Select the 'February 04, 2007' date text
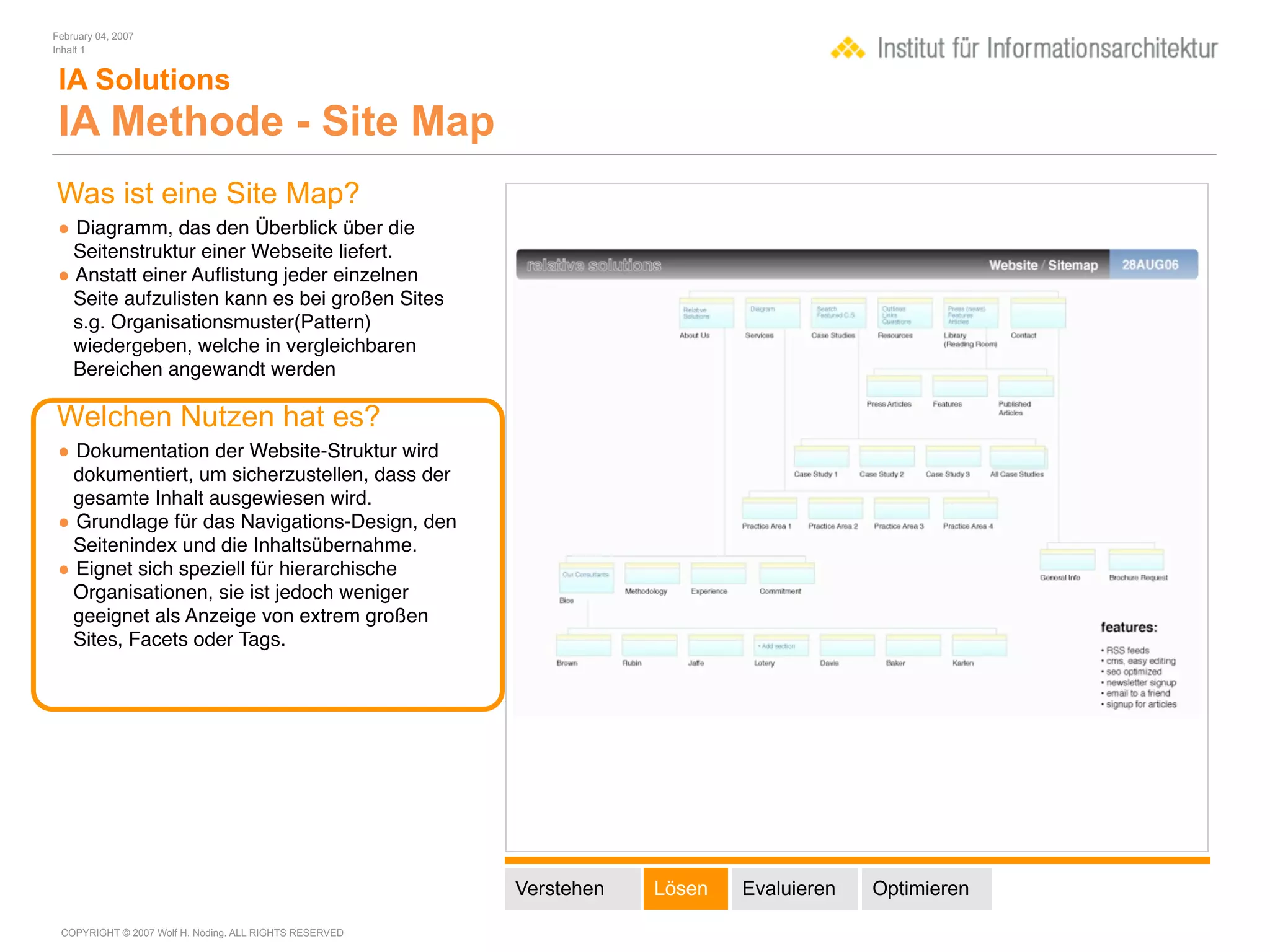This screenshot has width=1270, height=952. point(93,37)
